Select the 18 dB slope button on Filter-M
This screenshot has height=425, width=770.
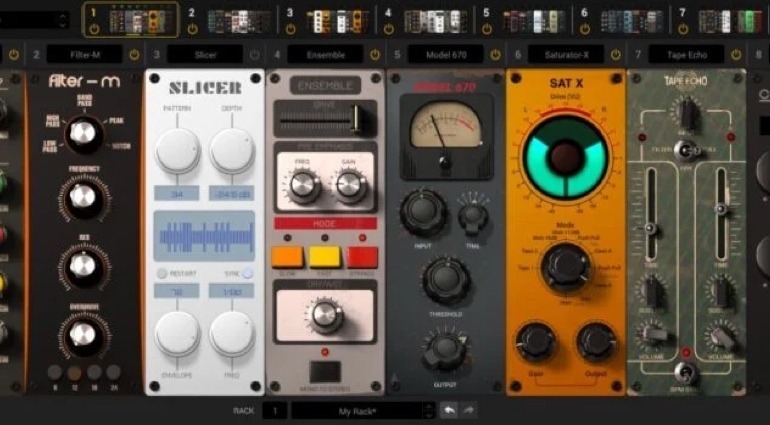(x=94, y=372)
